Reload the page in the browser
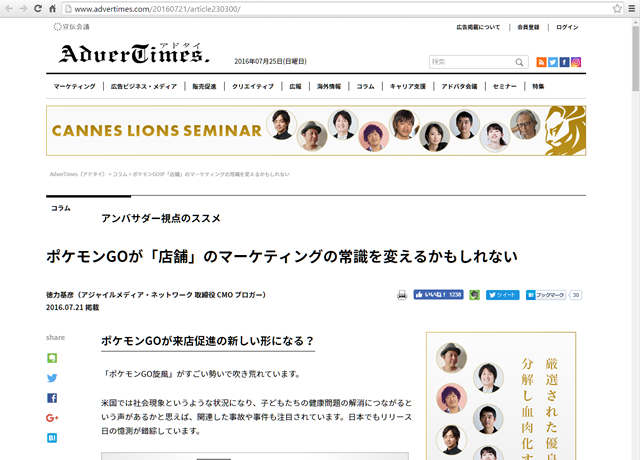The width and height of the screenshot is (640, 460). (37, 8)
